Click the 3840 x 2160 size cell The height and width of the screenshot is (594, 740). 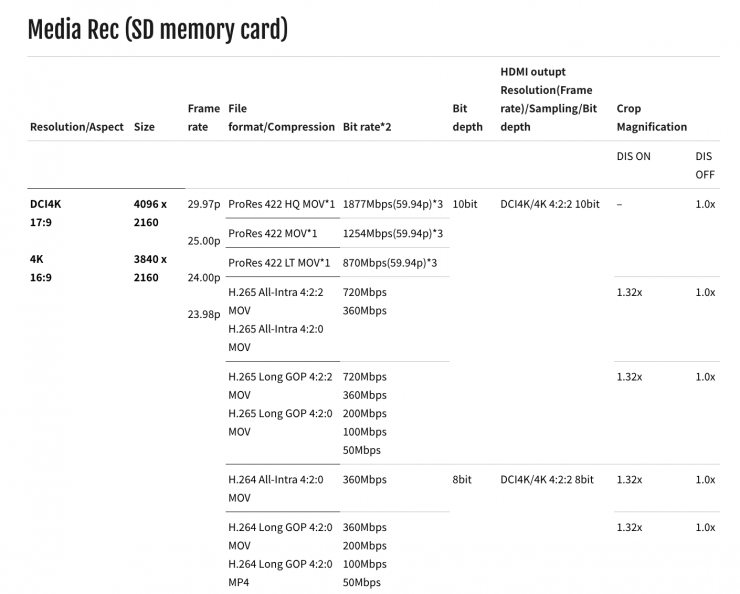pyautogui.click(x=150, y=268)
